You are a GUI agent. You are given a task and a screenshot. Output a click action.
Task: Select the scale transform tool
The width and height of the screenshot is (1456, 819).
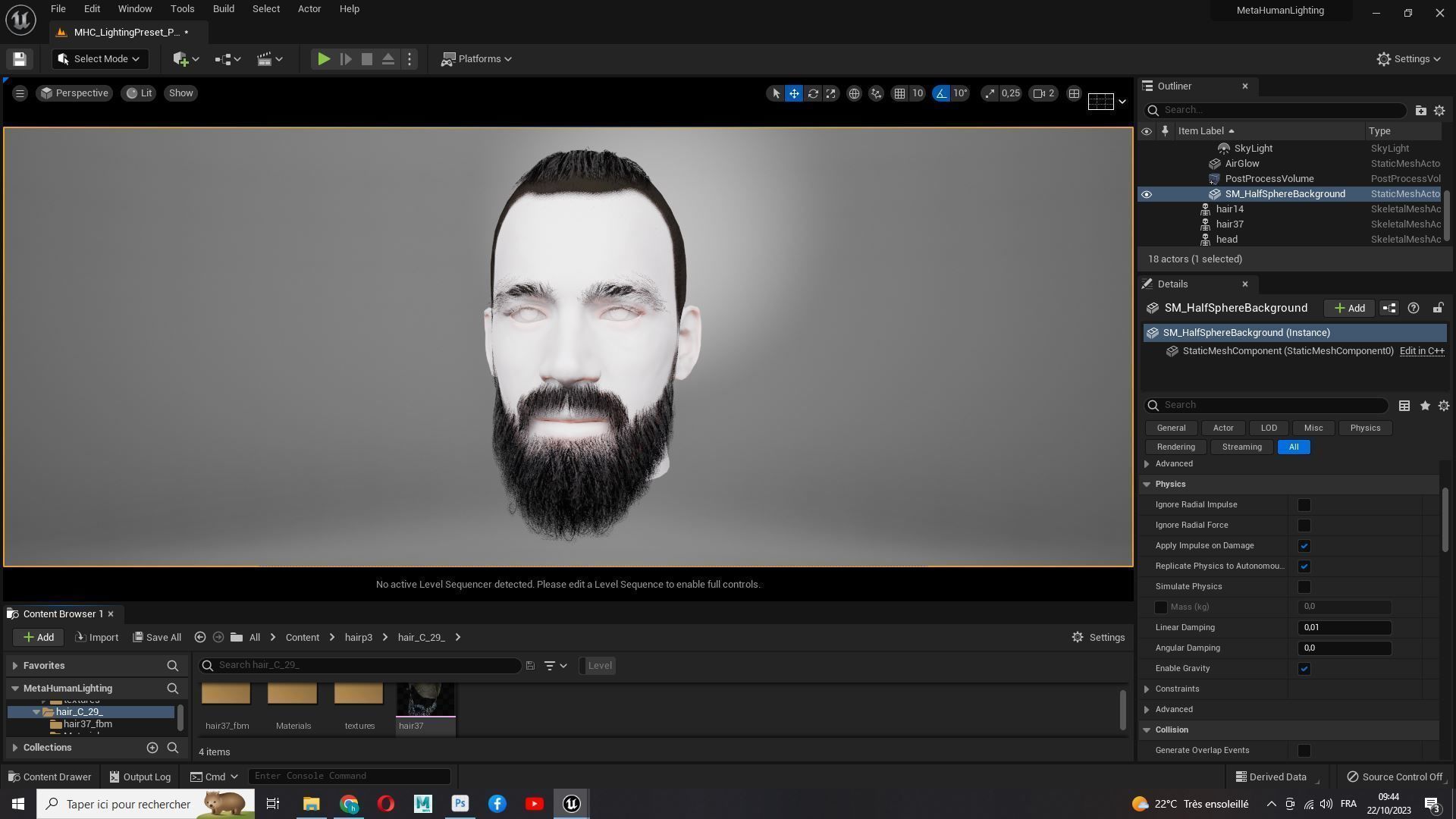[x=831, y=93]
